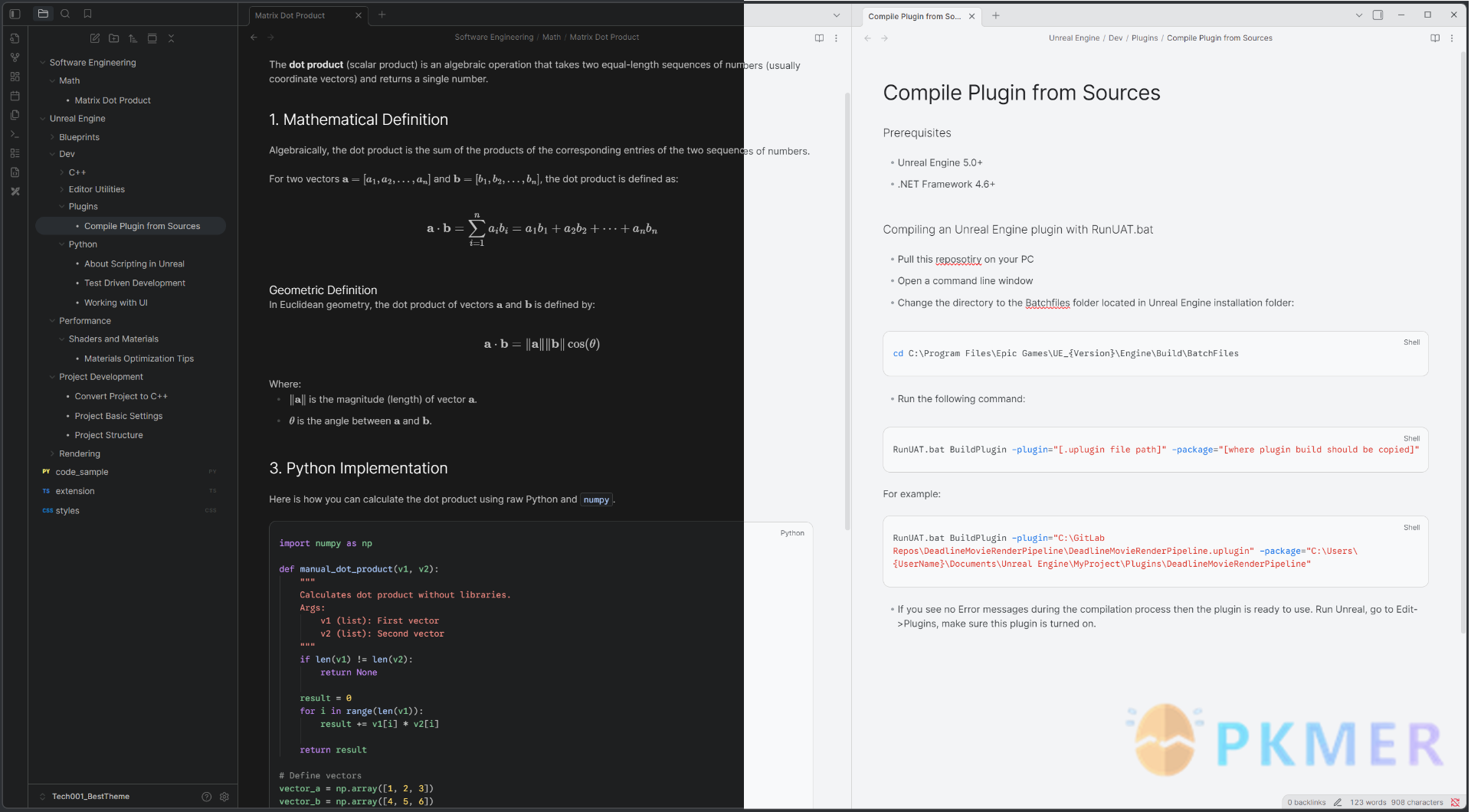This screenshot has height=812, width=1471.
Task: Click the new note icon
Action: pyautogui.click(x=95, y=38)
